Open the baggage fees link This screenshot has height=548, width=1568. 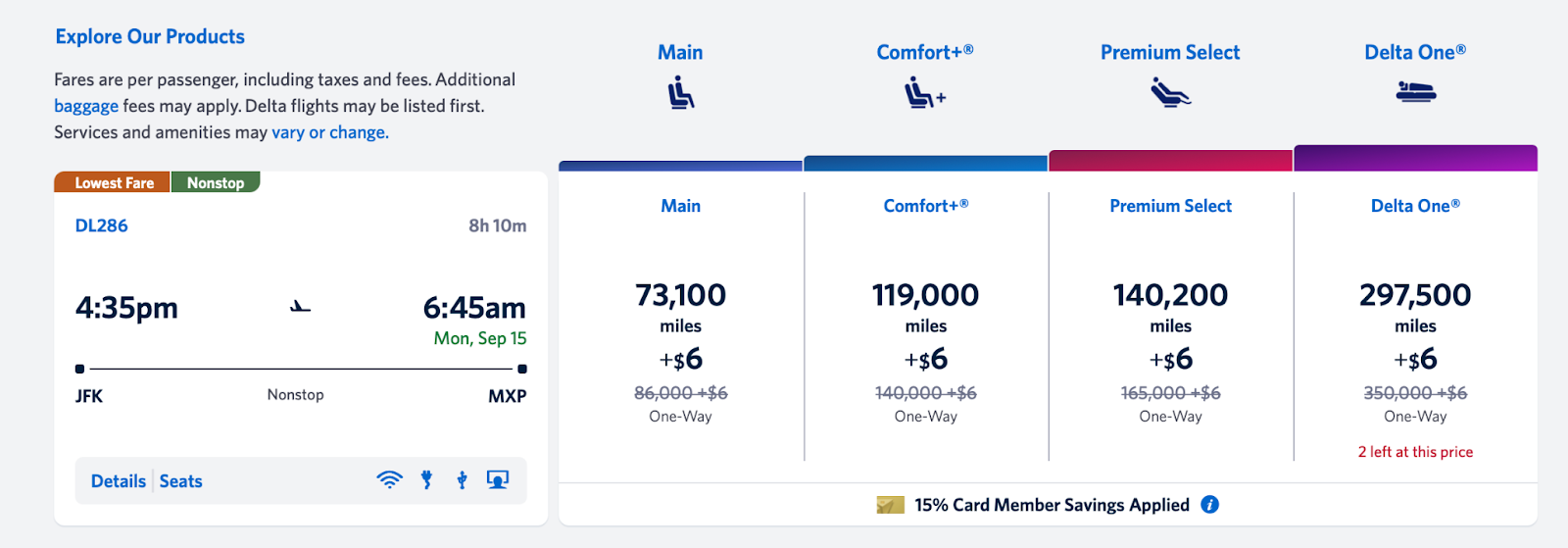[86, 106]
